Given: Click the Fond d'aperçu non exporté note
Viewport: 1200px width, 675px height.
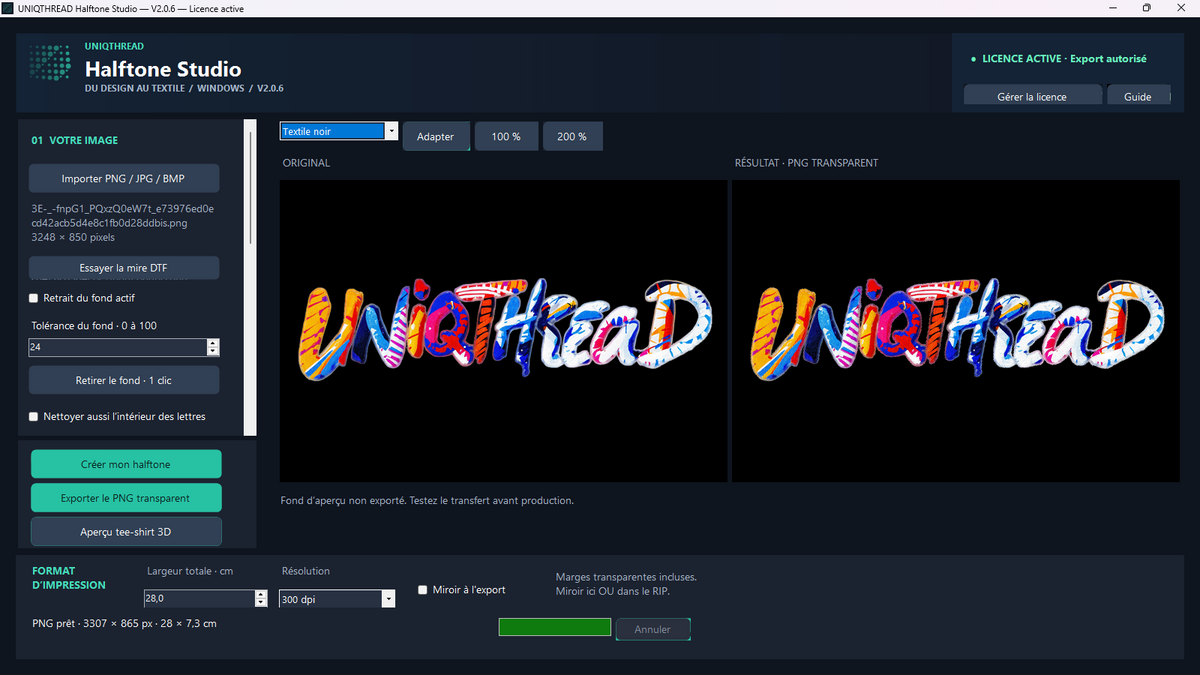Looking at the screenshot, I should [428, 500].
